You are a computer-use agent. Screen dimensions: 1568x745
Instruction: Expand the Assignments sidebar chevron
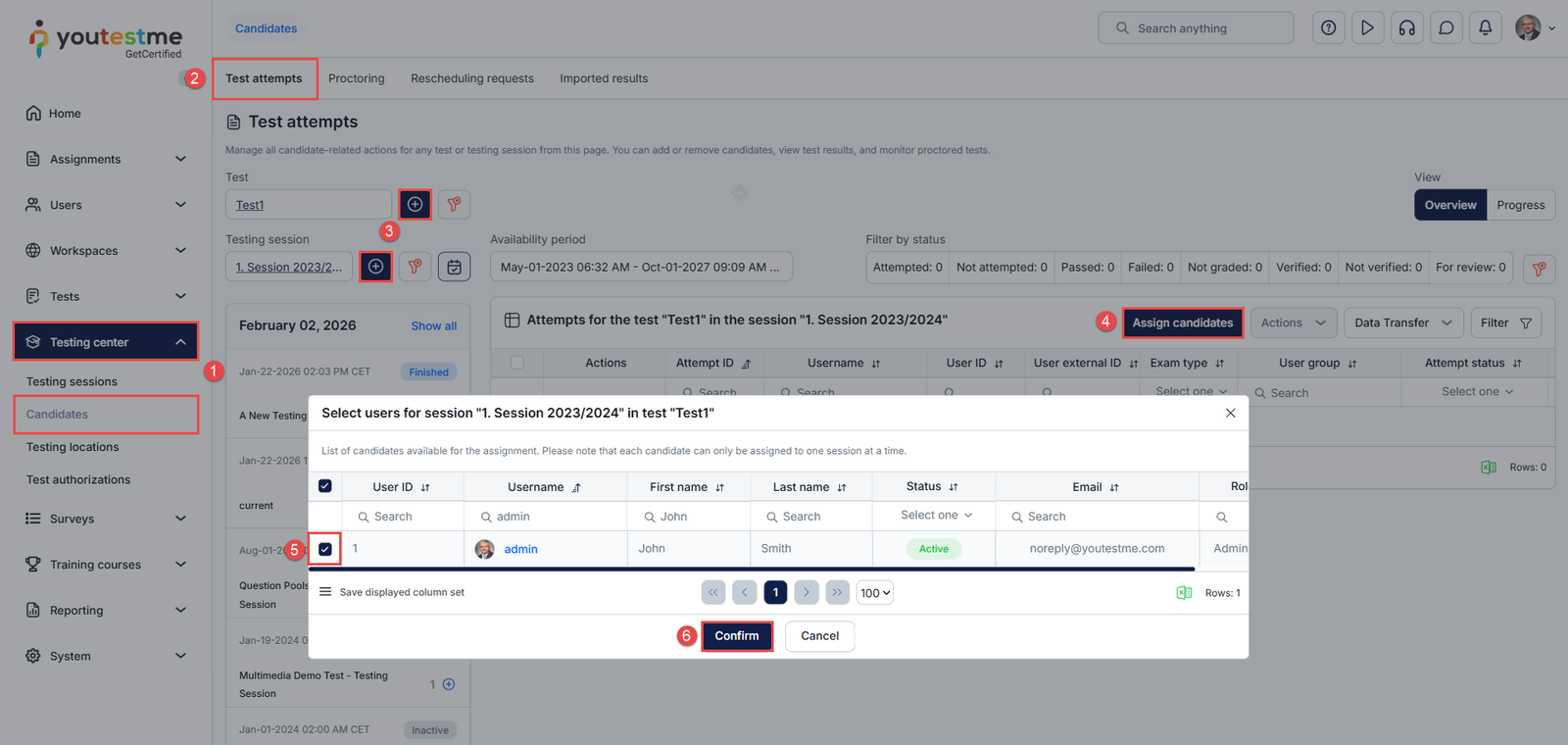tap(180, 159)
